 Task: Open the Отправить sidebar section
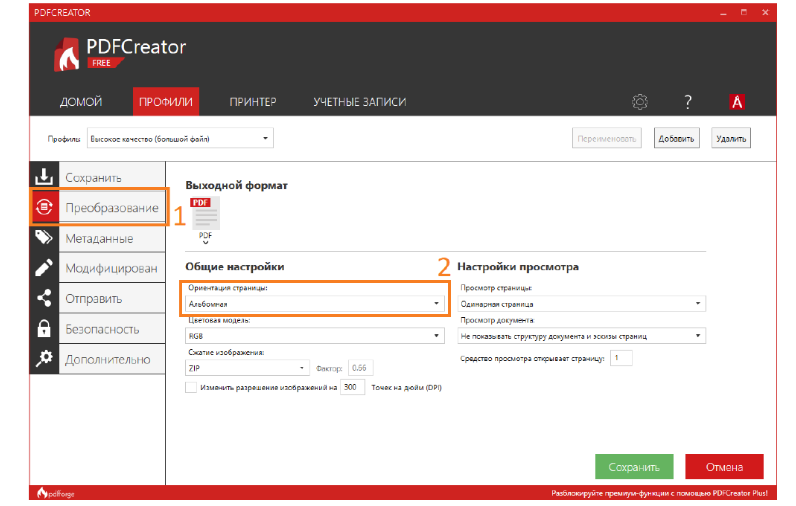112,298
